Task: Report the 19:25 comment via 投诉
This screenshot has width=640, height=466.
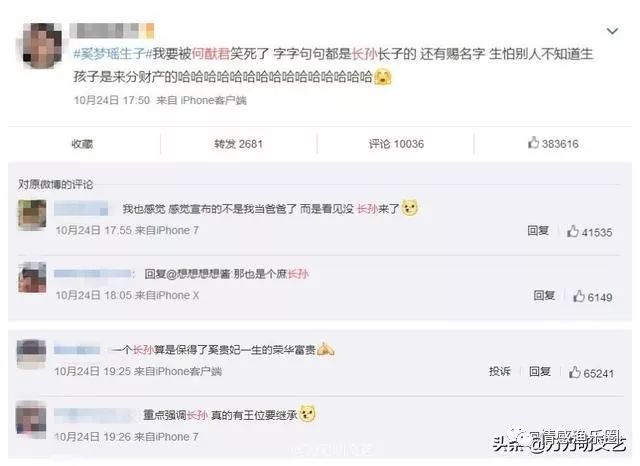Action: 500,371
